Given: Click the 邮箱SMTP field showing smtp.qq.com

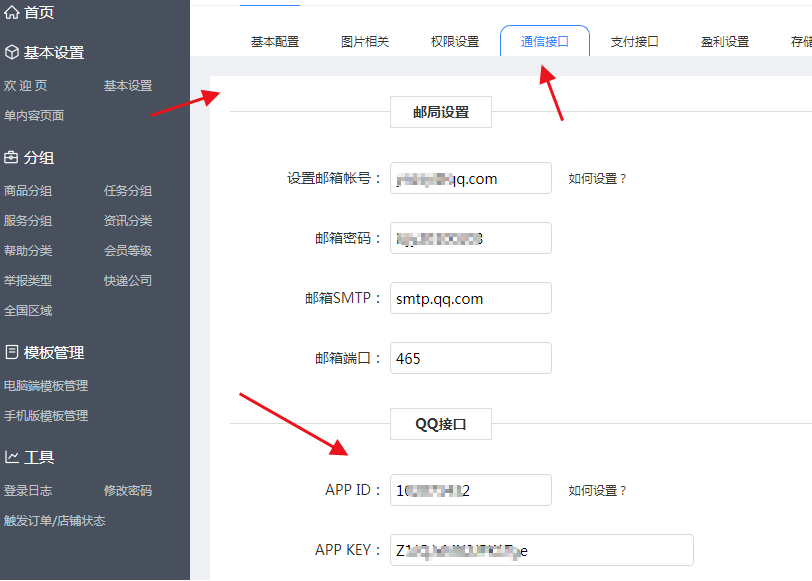Looking at the screenshot, I should [471, 298].
